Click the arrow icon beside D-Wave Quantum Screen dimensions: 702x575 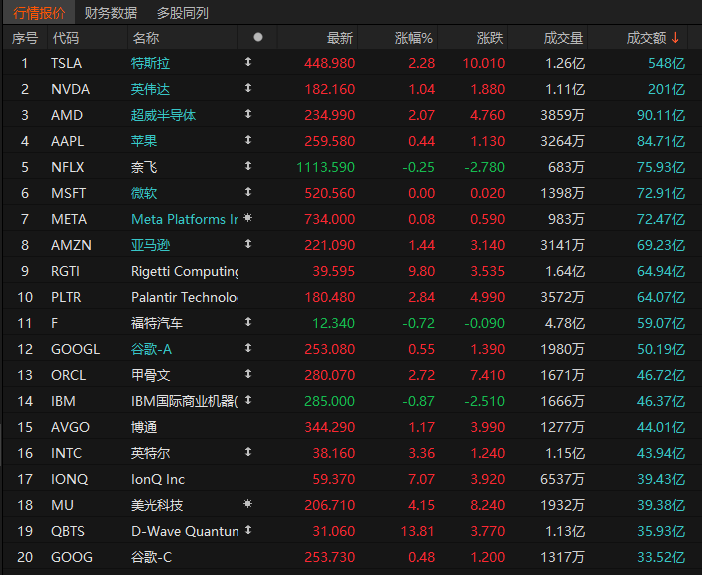click(x=248, y=530)
